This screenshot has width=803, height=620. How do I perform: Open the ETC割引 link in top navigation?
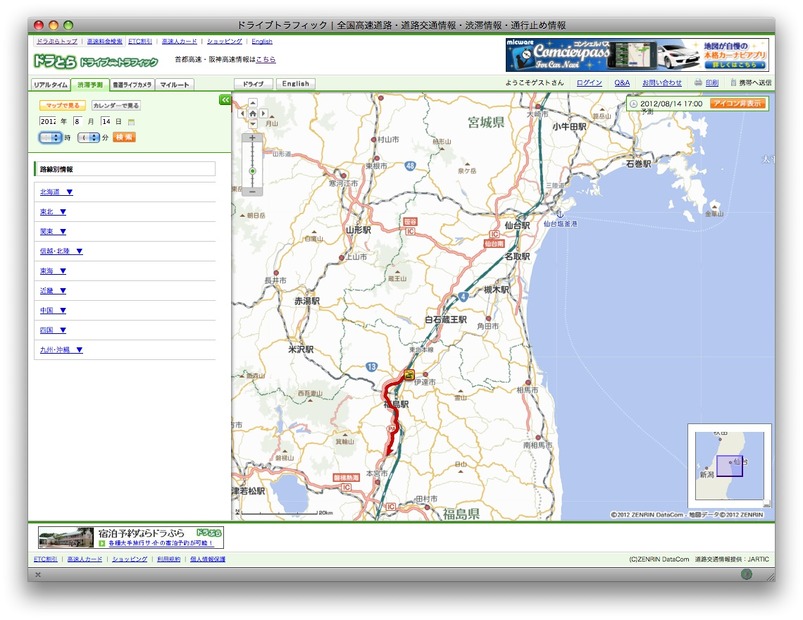tap(140, 41)
